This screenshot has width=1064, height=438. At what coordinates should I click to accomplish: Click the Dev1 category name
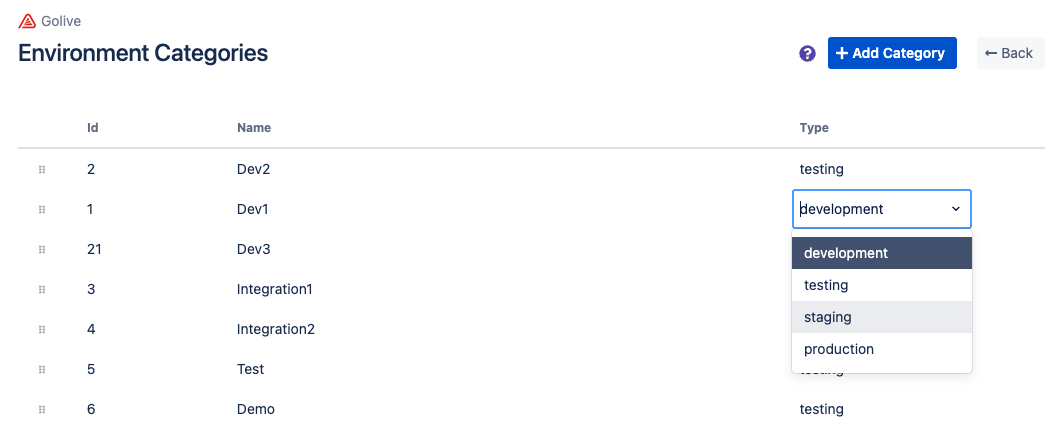click(x=253, y=210)
